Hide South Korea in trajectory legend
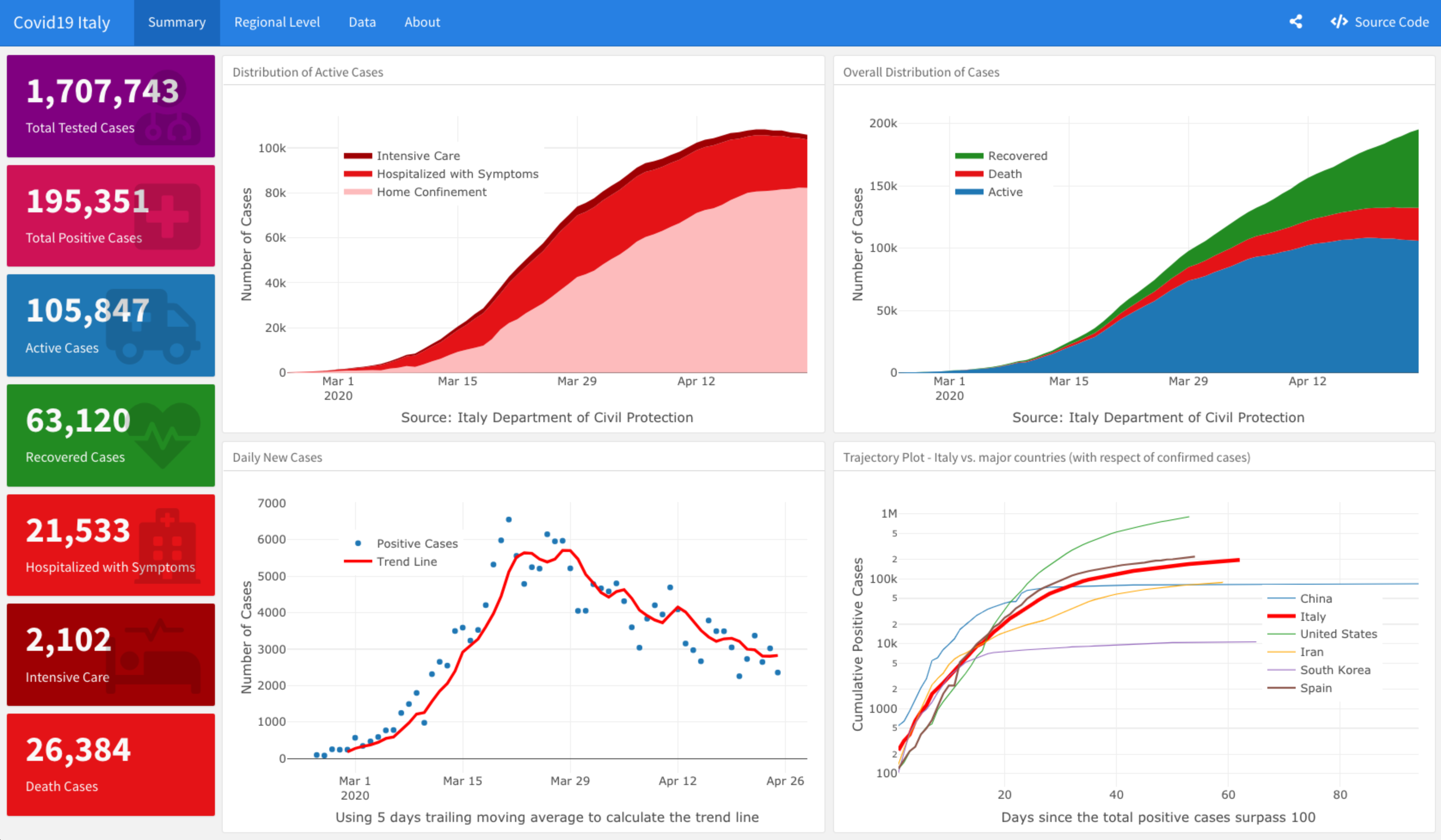The image size is (1441, 840). pyautogui.click(x=1335, y=670)
